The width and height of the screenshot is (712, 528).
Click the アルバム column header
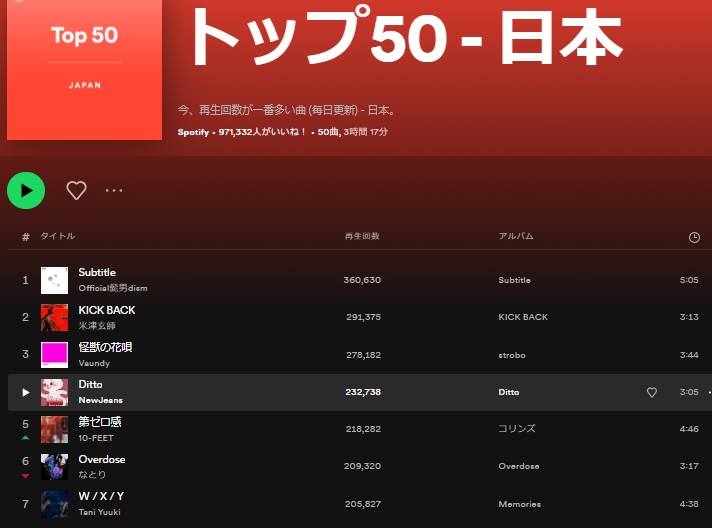click(x=516, y=236)
